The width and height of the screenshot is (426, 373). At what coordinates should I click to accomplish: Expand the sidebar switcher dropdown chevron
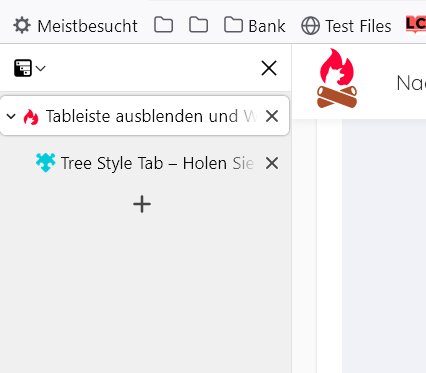pos(40,68)
